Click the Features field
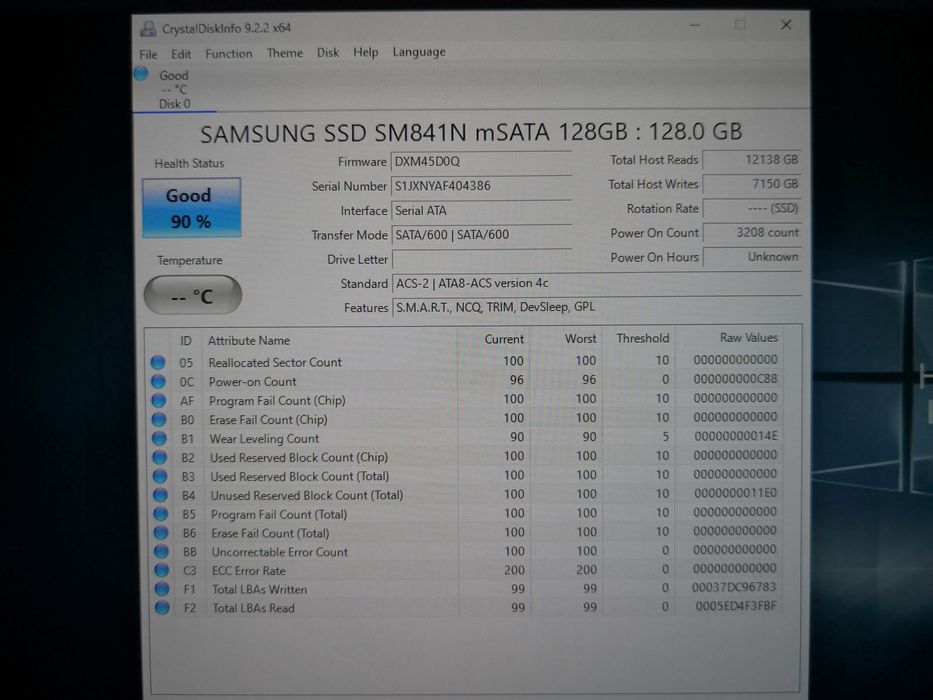 597,307
